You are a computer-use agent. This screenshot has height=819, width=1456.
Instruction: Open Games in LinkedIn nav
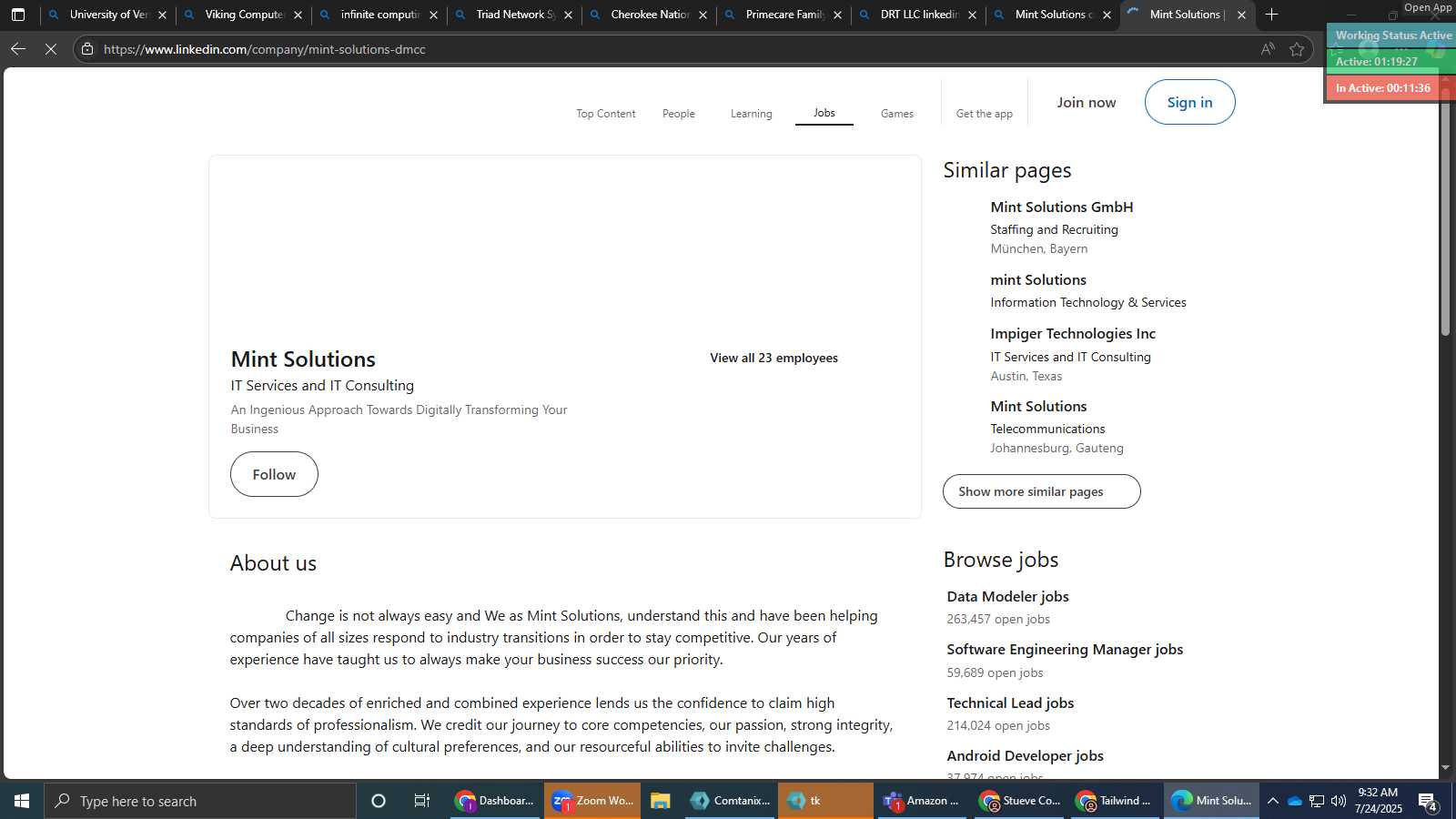(896, 114)
